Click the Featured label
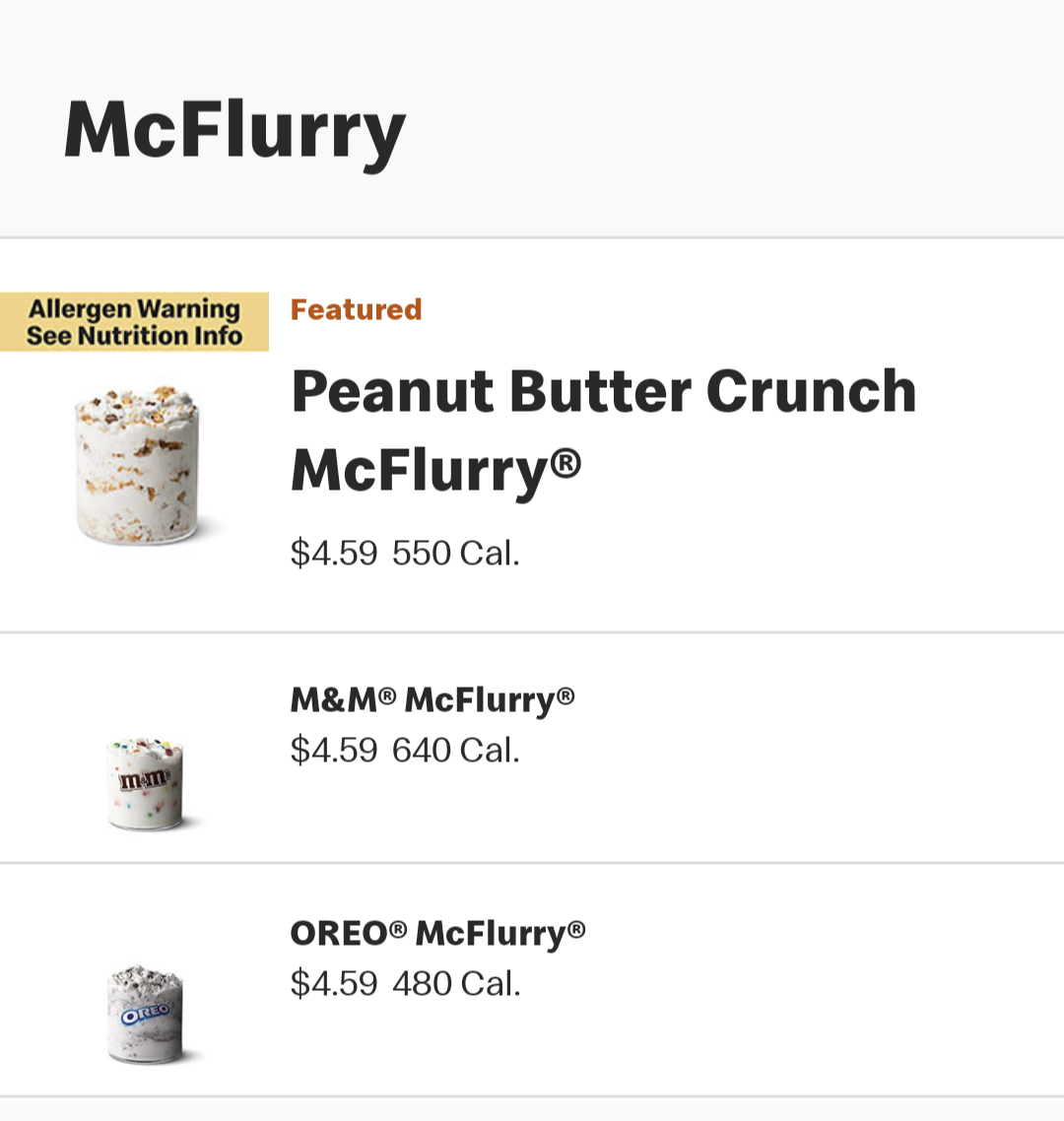 click(356, 309)
